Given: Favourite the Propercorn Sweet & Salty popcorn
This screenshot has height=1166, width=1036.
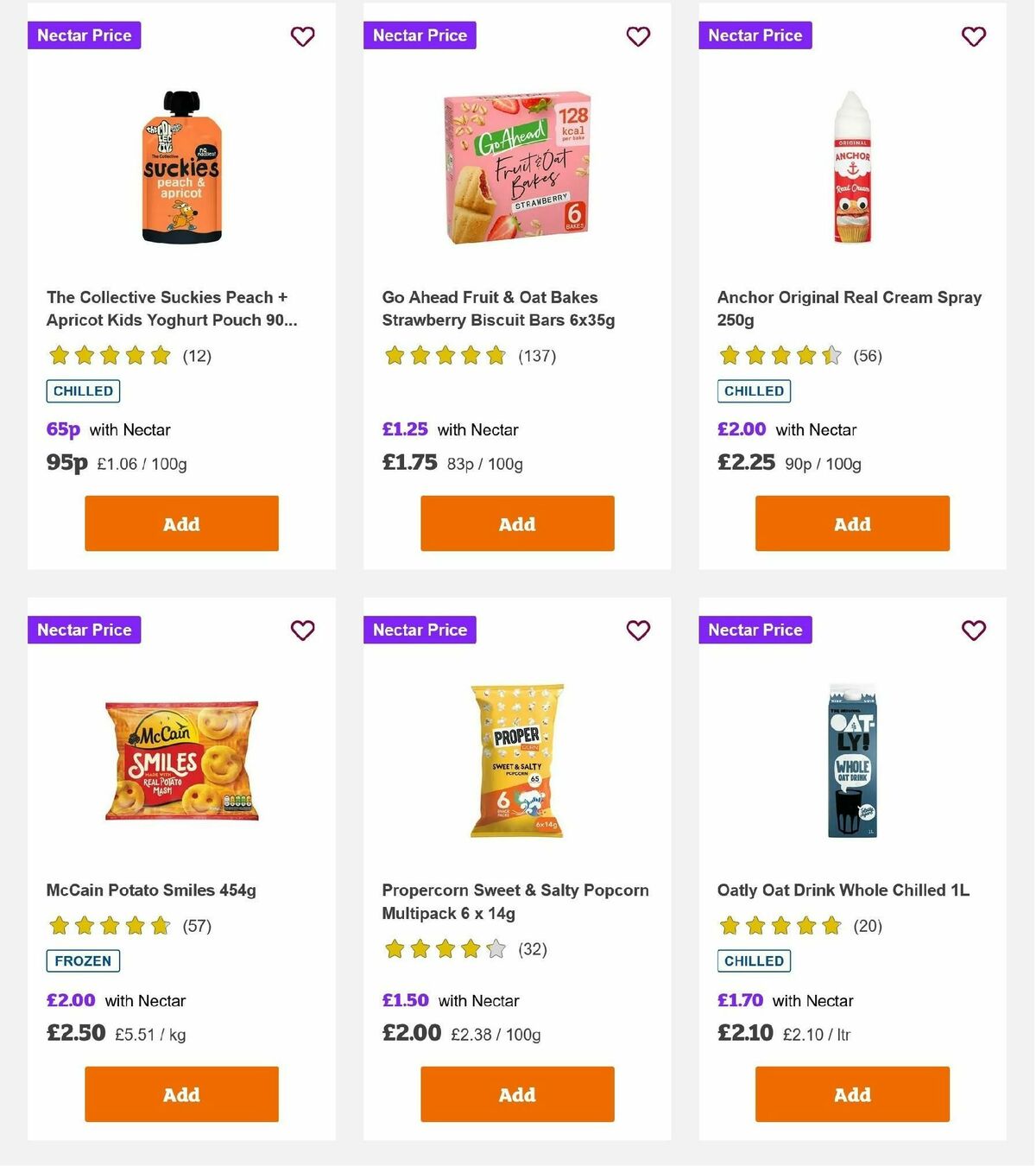Looking at the screenshot, I should coord(638,631).
